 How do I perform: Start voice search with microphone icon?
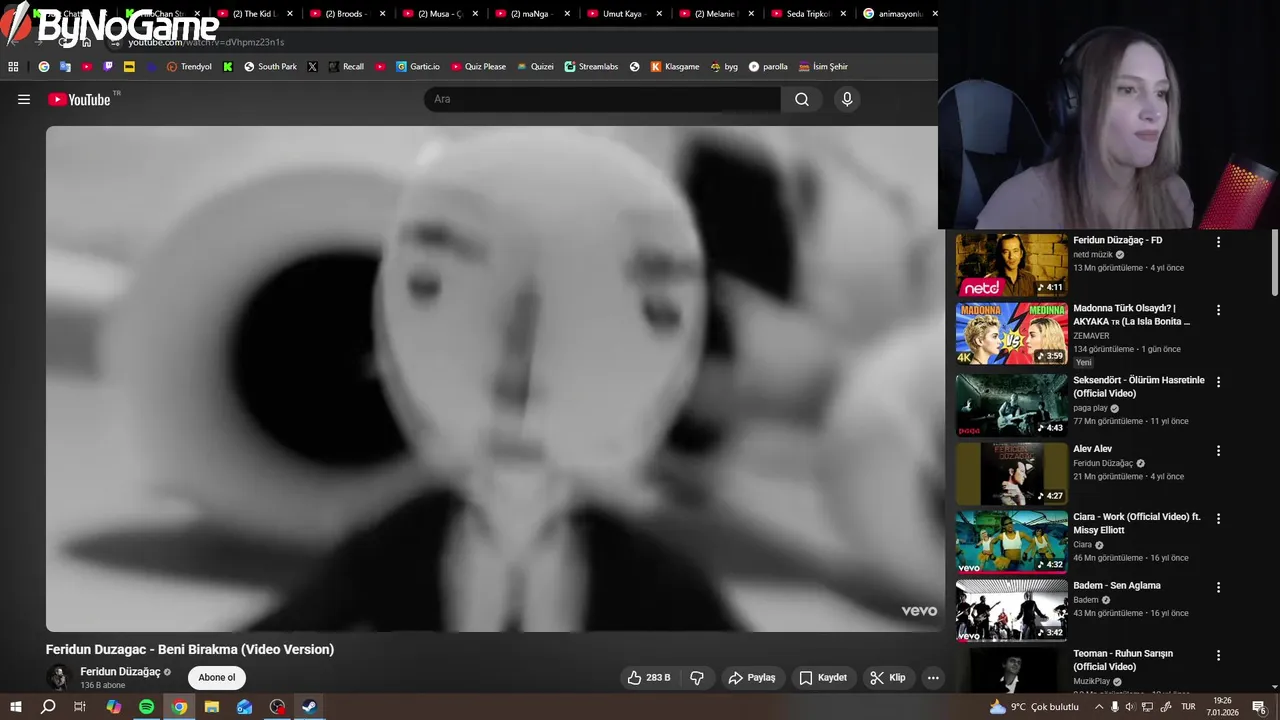click(847, 99)
